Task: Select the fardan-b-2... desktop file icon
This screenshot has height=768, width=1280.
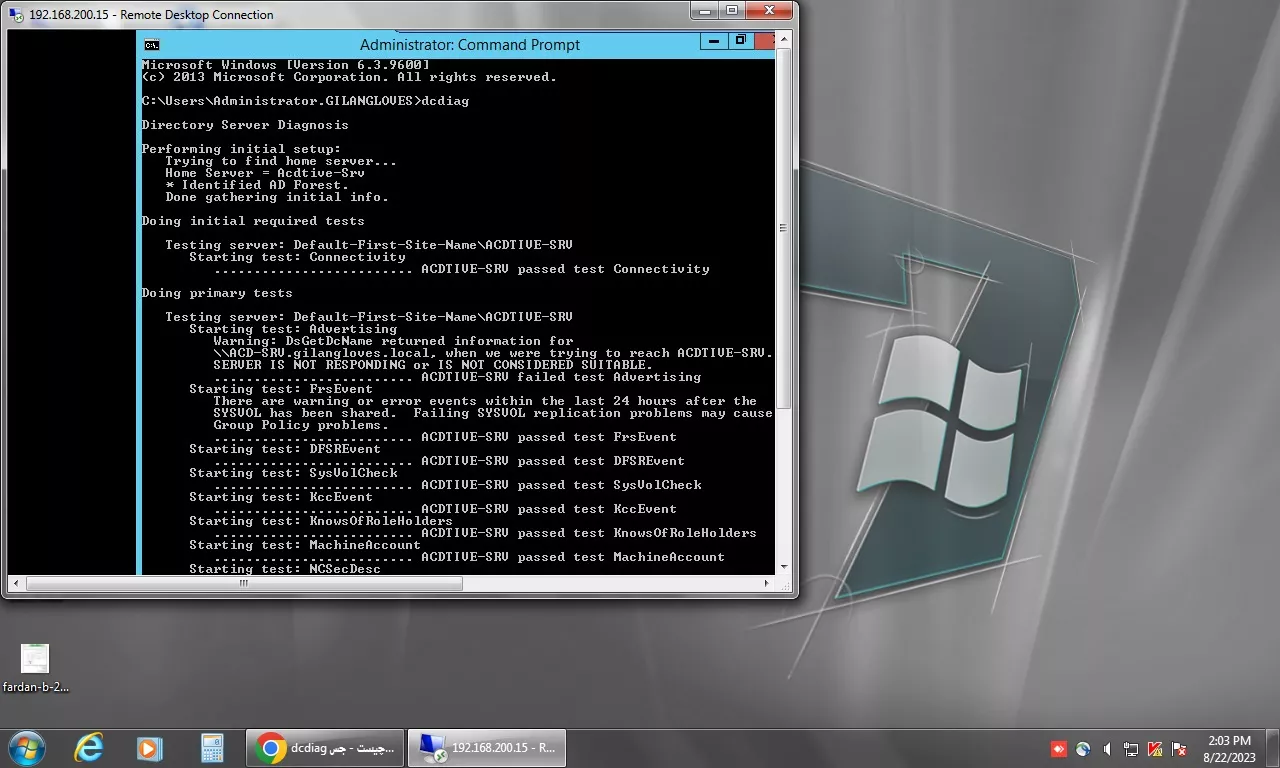Action: point(35,668)
